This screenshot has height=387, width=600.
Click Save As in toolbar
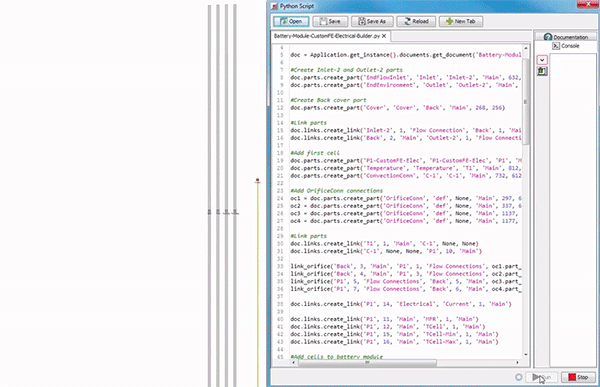[372, 21]
